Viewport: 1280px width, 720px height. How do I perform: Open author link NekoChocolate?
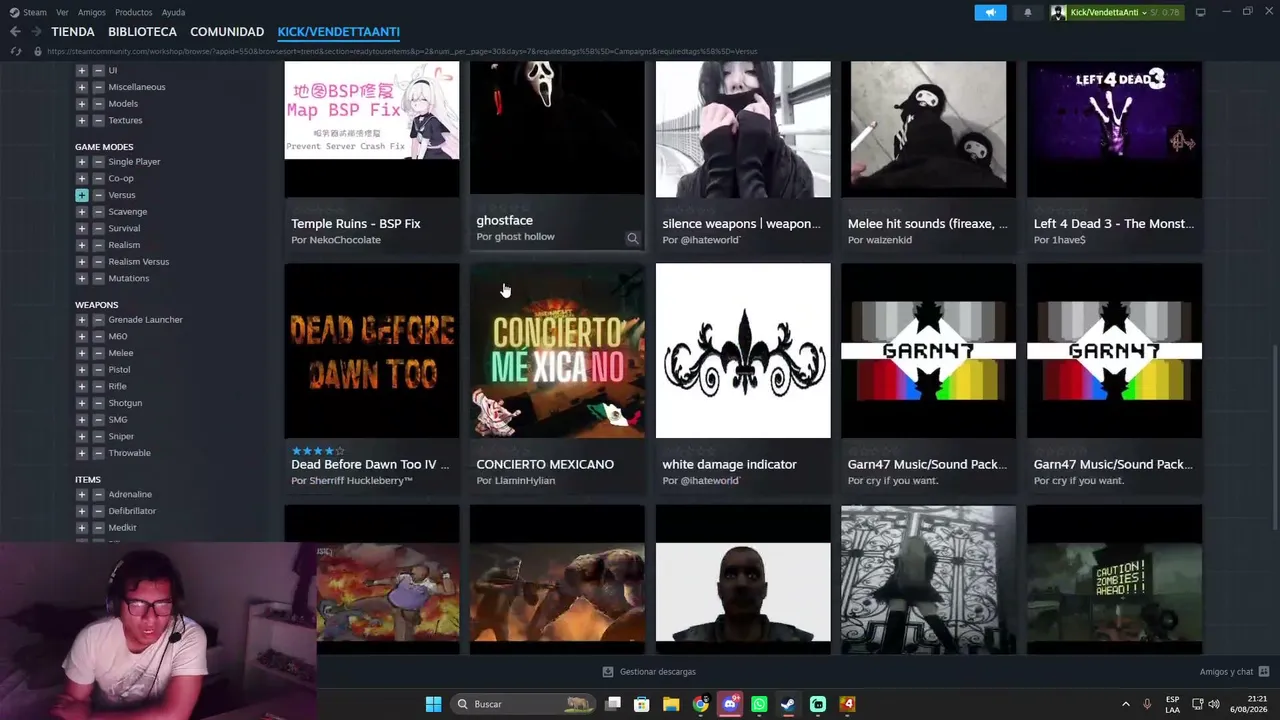[344, 240]
